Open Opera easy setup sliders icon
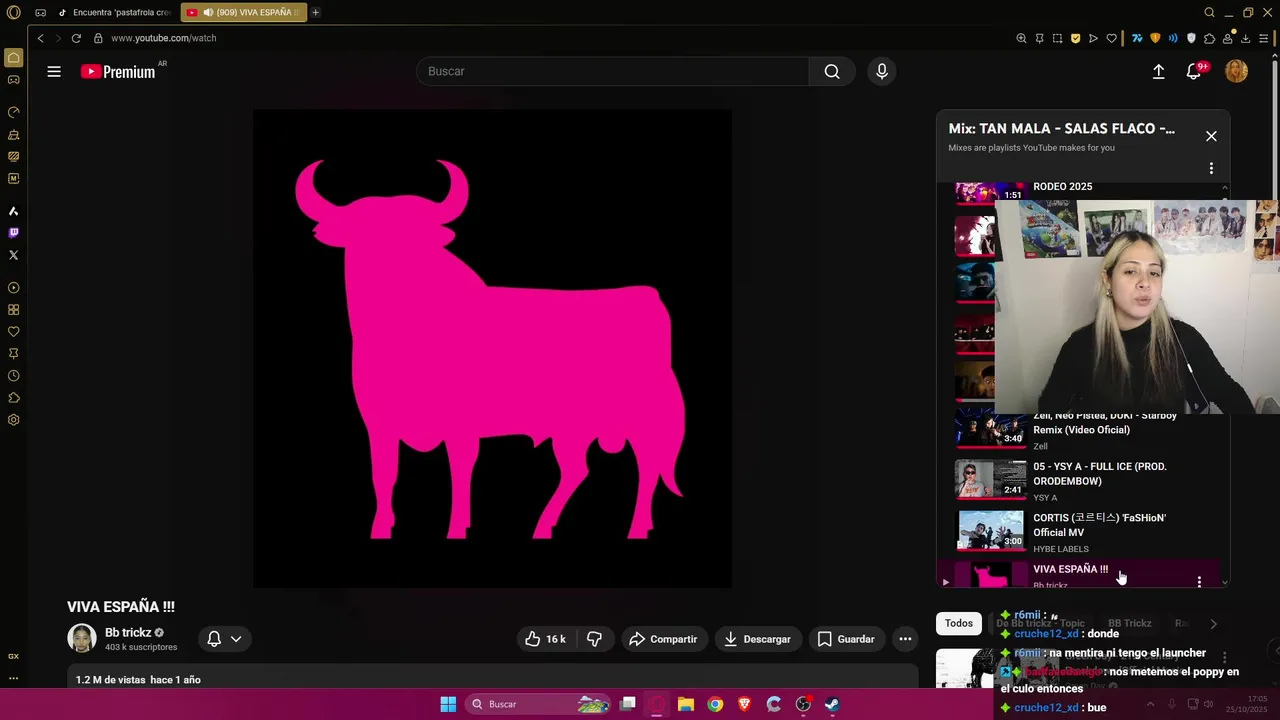This screenshot has height=720, width=1280. pyautogui.click(x=1264, y=38)
